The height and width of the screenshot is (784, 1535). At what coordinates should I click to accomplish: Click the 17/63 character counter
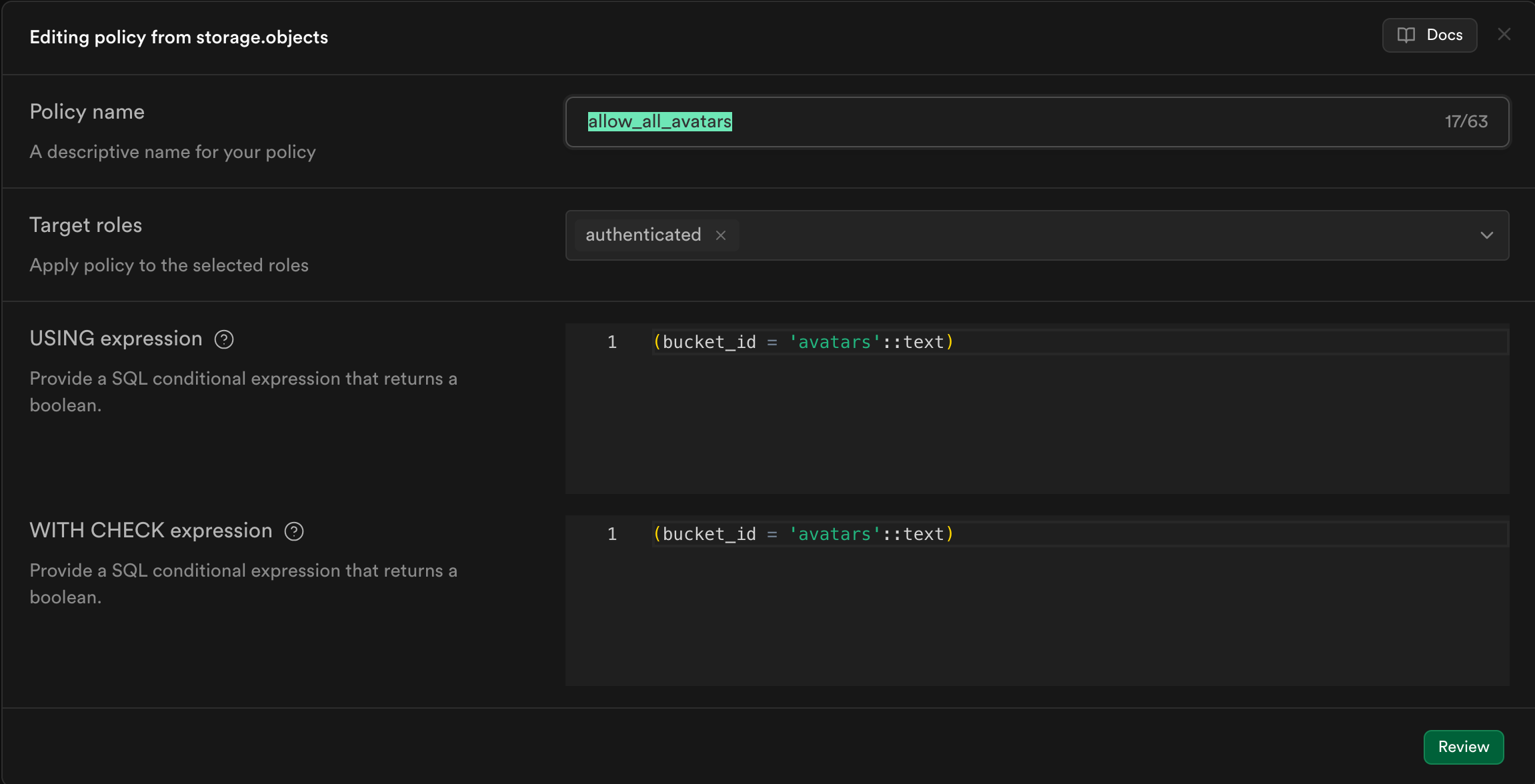tap(1466, 122)
